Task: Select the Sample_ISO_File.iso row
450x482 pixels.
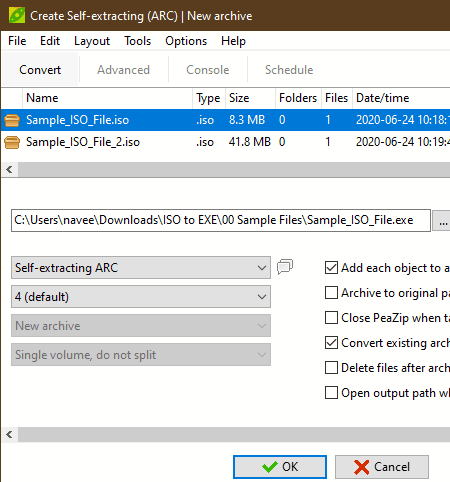Action: (x=225, y=120)
